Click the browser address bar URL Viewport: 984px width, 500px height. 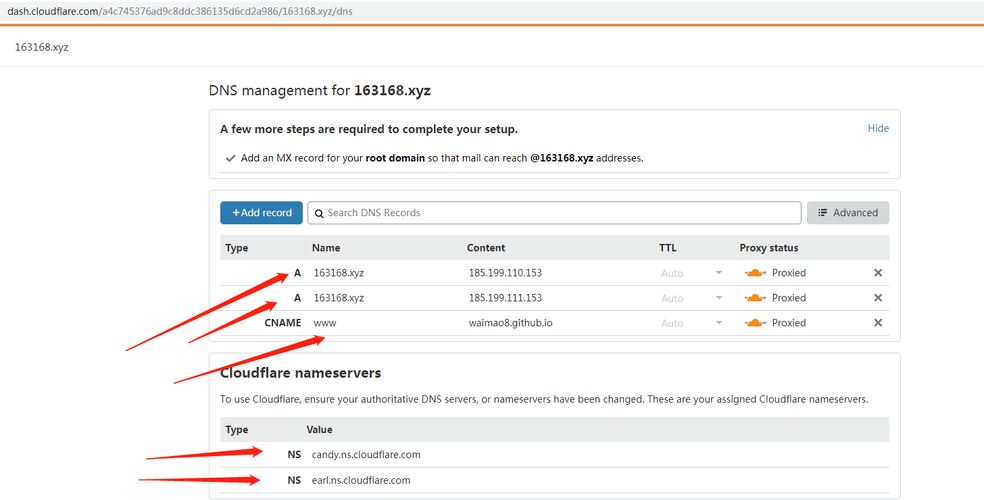179,11
